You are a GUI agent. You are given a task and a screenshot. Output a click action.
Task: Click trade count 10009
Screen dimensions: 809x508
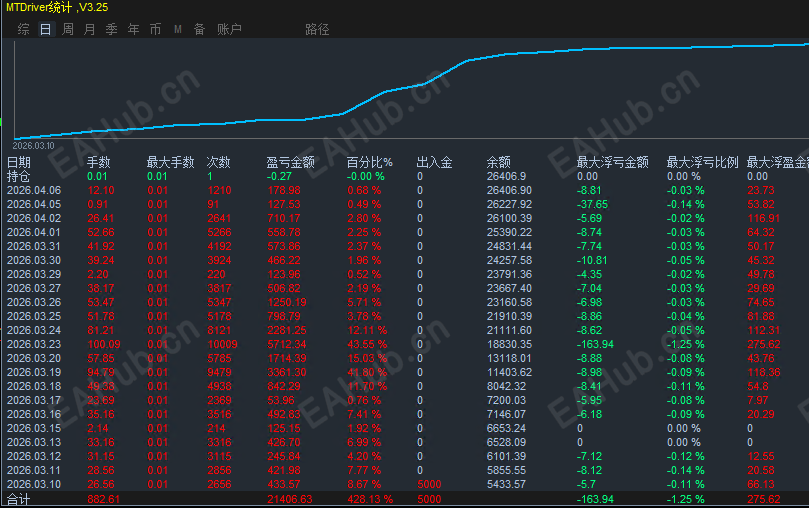(222, 344)
